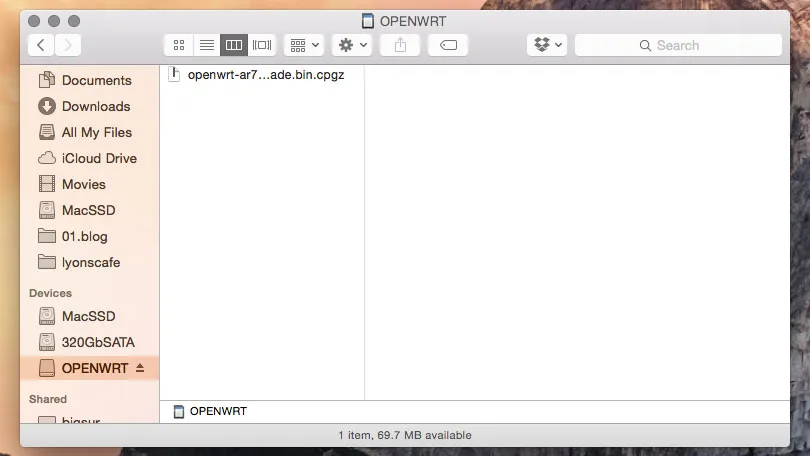Click the lyonscafe folder icon
810x456 pixels.
46,262
